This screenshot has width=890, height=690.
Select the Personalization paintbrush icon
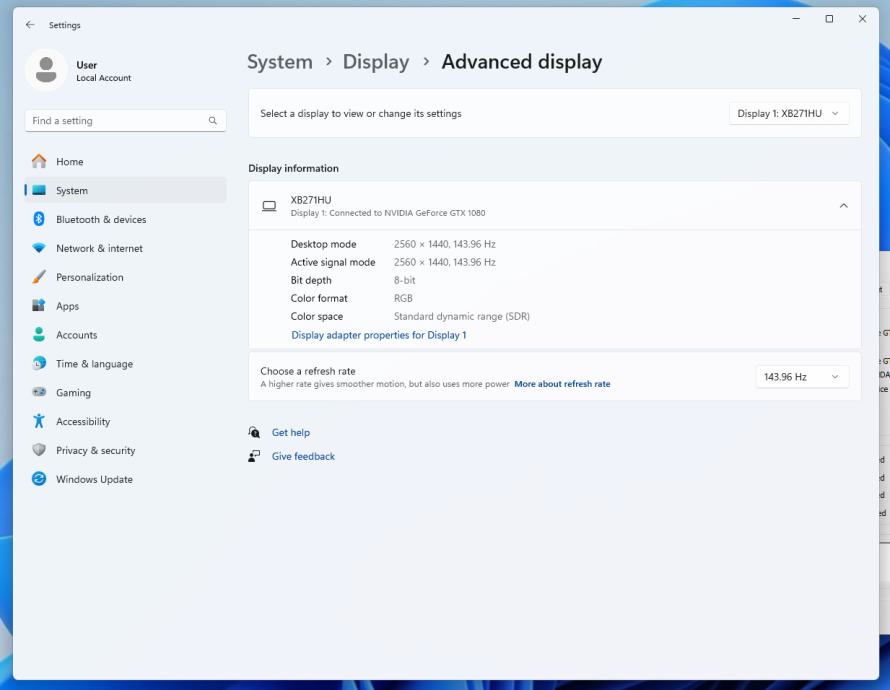point(39,278)
